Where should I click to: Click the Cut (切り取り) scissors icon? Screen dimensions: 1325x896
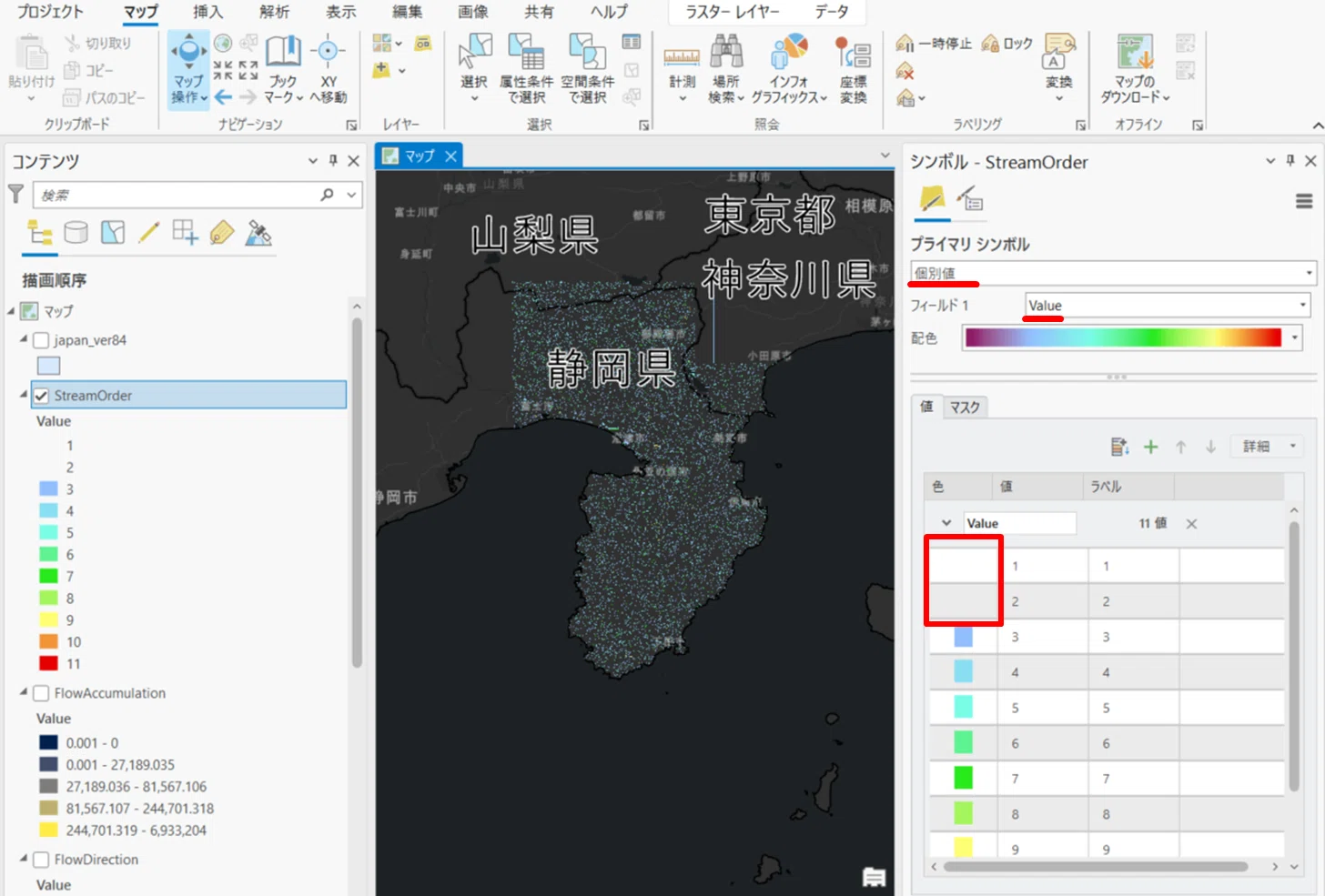point(73,43)
